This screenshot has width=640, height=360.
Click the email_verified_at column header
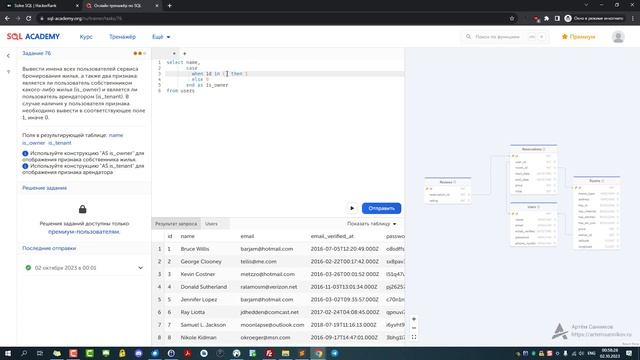pos(332,236)
